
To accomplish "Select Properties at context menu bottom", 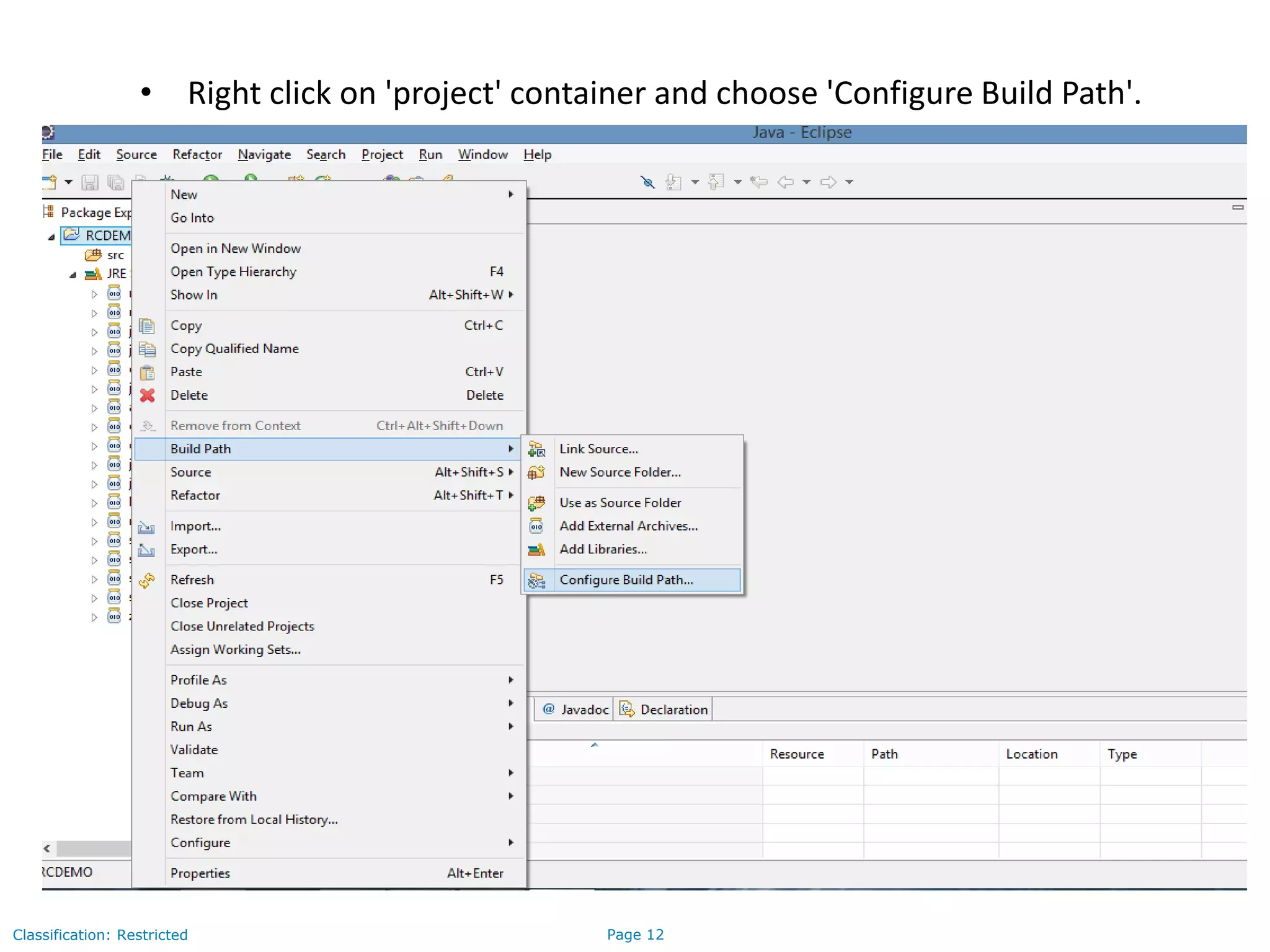I will point(327,873).
